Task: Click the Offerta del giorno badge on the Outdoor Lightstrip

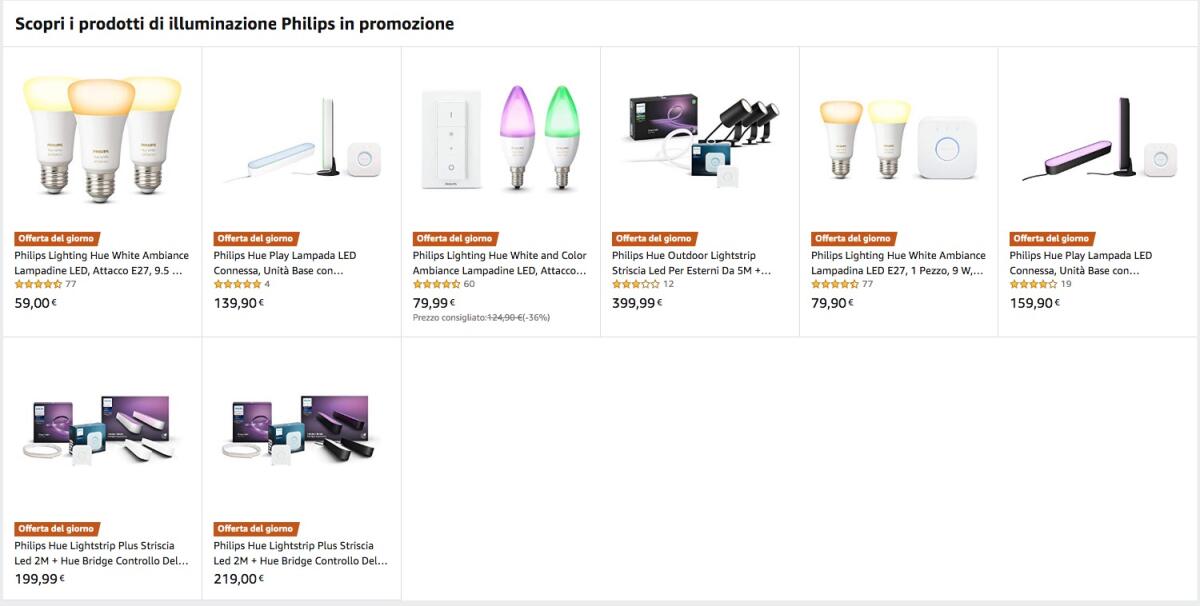Action: [652, 239]
